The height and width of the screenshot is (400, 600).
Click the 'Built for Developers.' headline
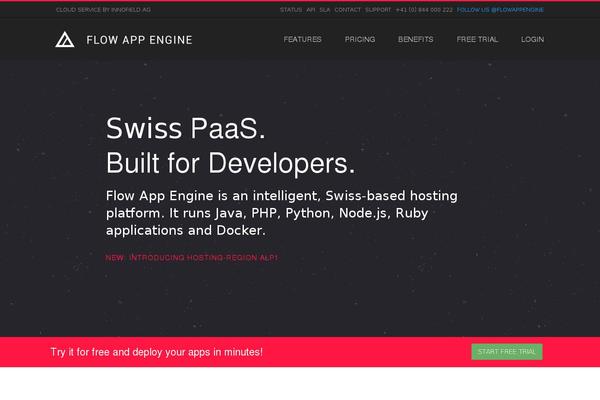click(x=230, y=163)
